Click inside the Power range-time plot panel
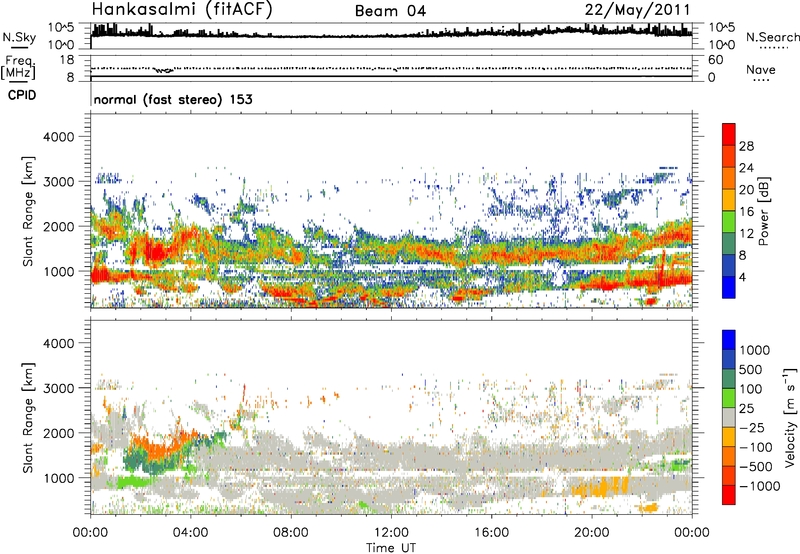Screen dimensions: 800x554 391,210
